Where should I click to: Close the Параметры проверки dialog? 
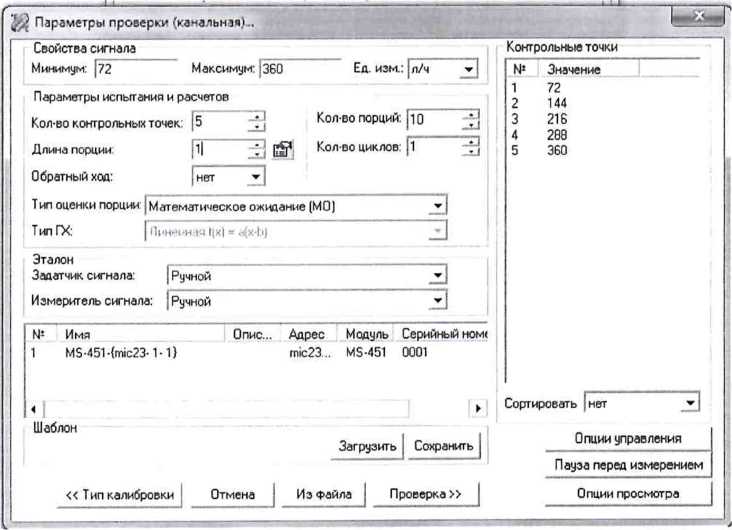tap(698, 16)
